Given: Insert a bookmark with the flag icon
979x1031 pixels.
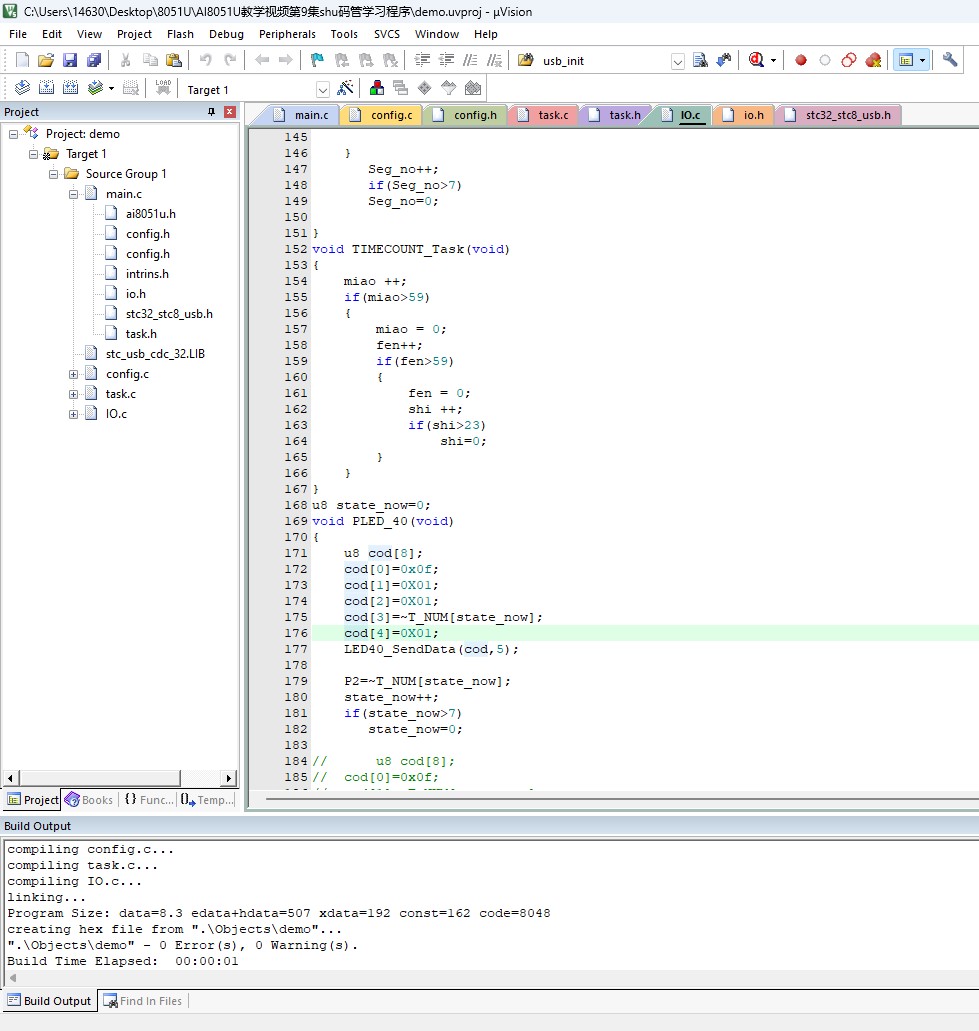Looking at the screenshot, I should [x=317, y=60].
